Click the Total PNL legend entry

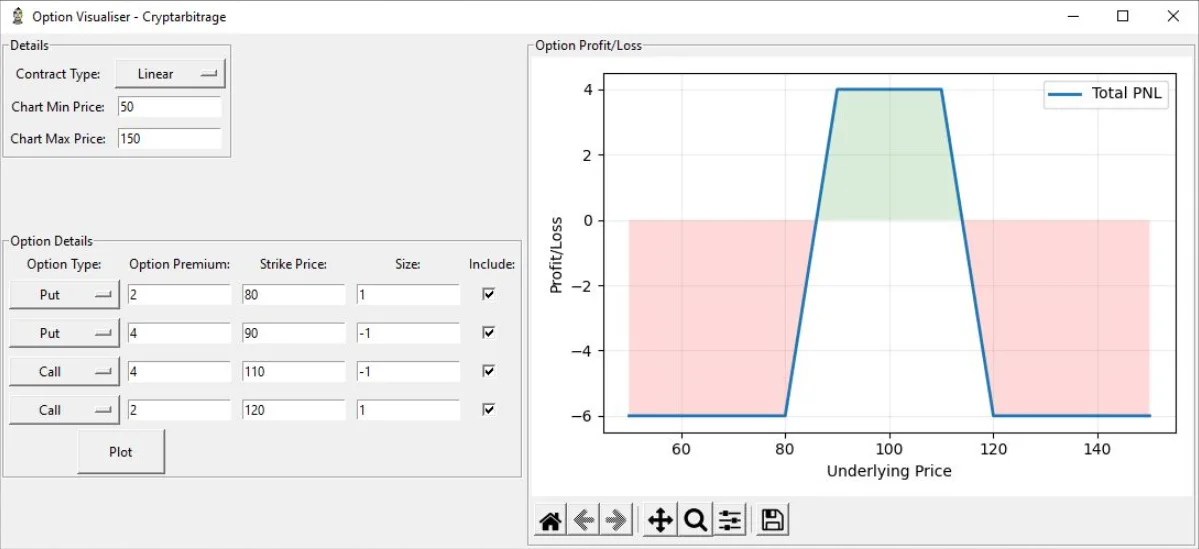[1106, 93]
